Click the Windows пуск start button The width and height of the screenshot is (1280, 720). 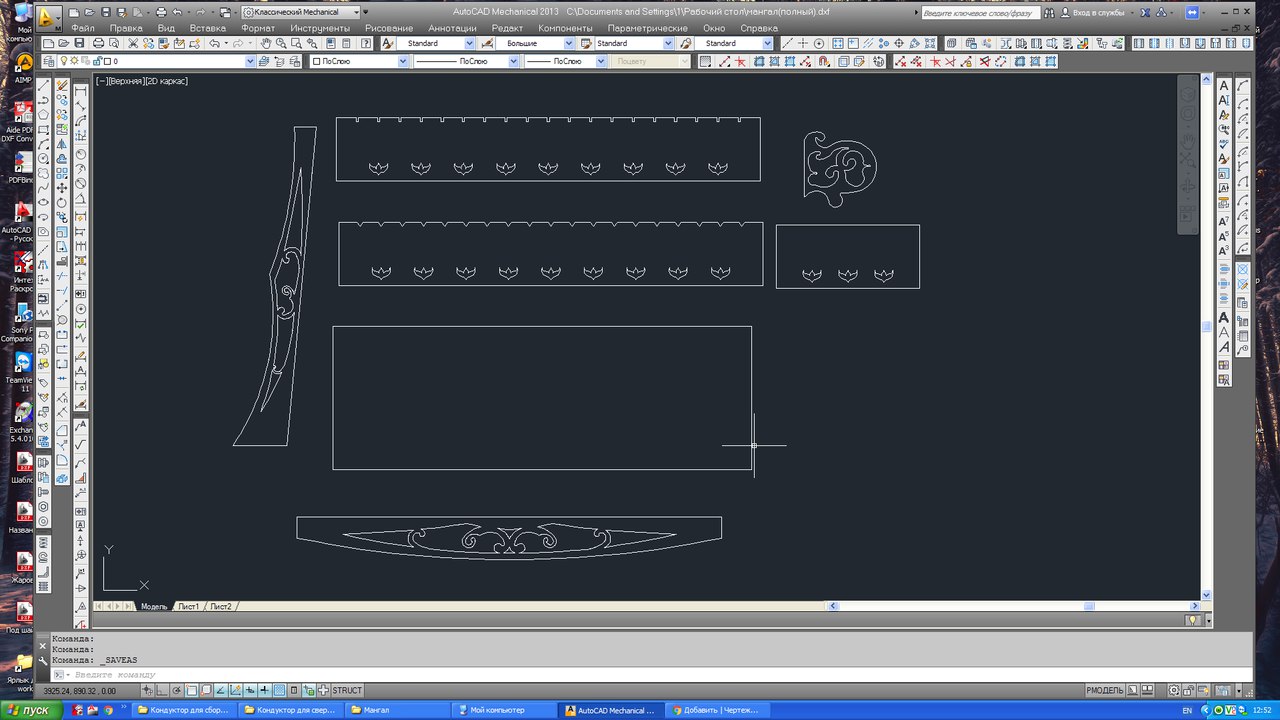pyautogui.click(x=30, y=710)
